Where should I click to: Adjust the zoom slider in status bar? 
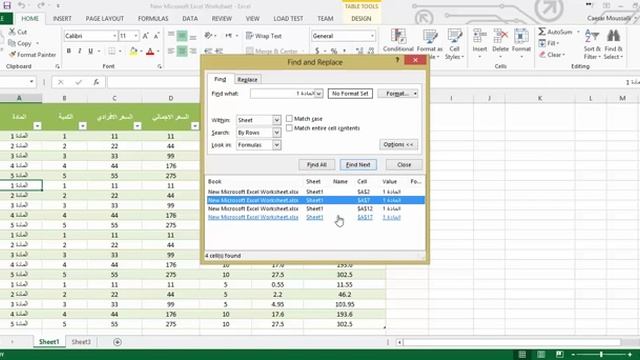coord(601,354)
